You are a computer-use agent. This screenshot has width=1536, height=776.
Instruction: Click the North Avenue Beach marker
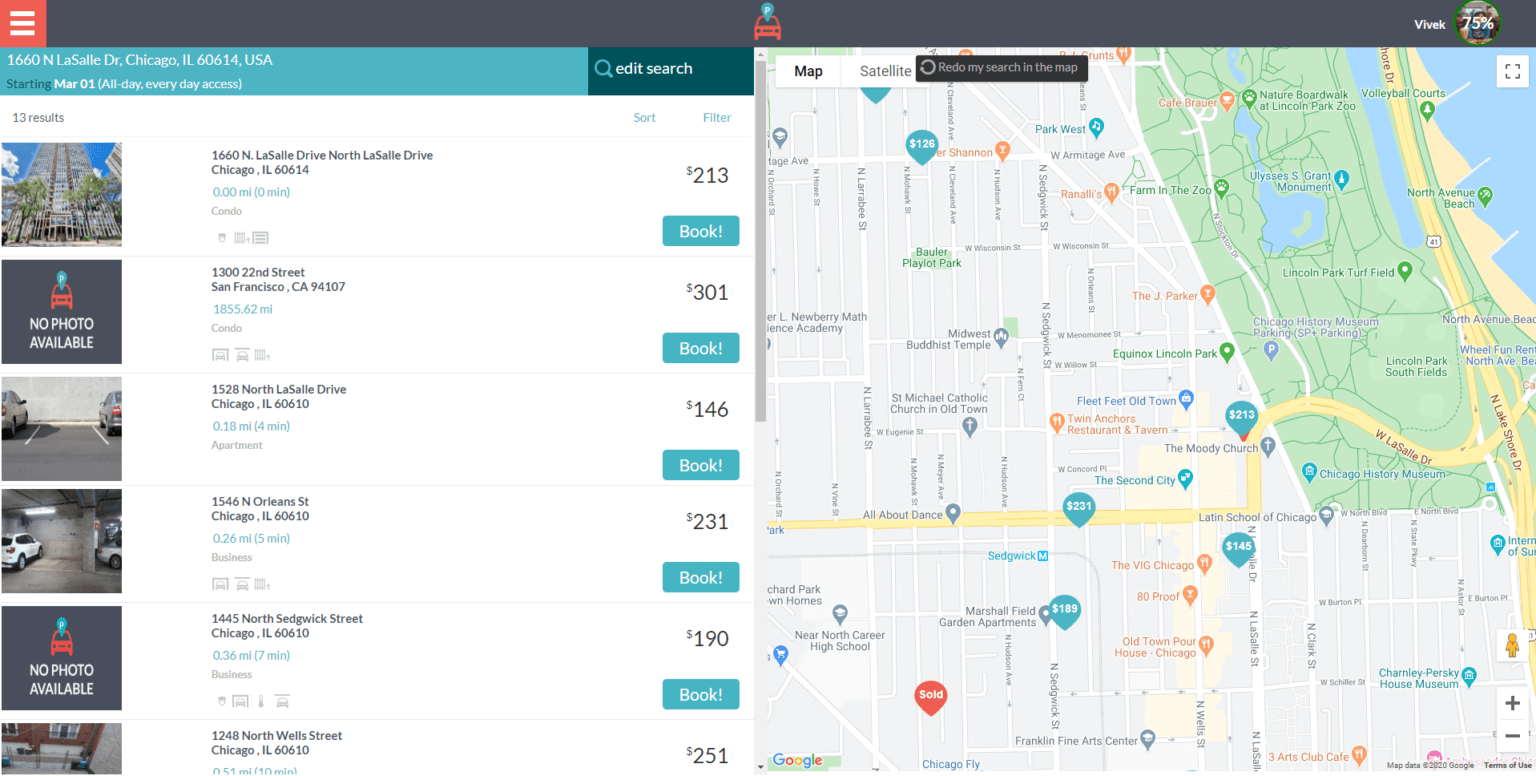tap(1486, 195)
